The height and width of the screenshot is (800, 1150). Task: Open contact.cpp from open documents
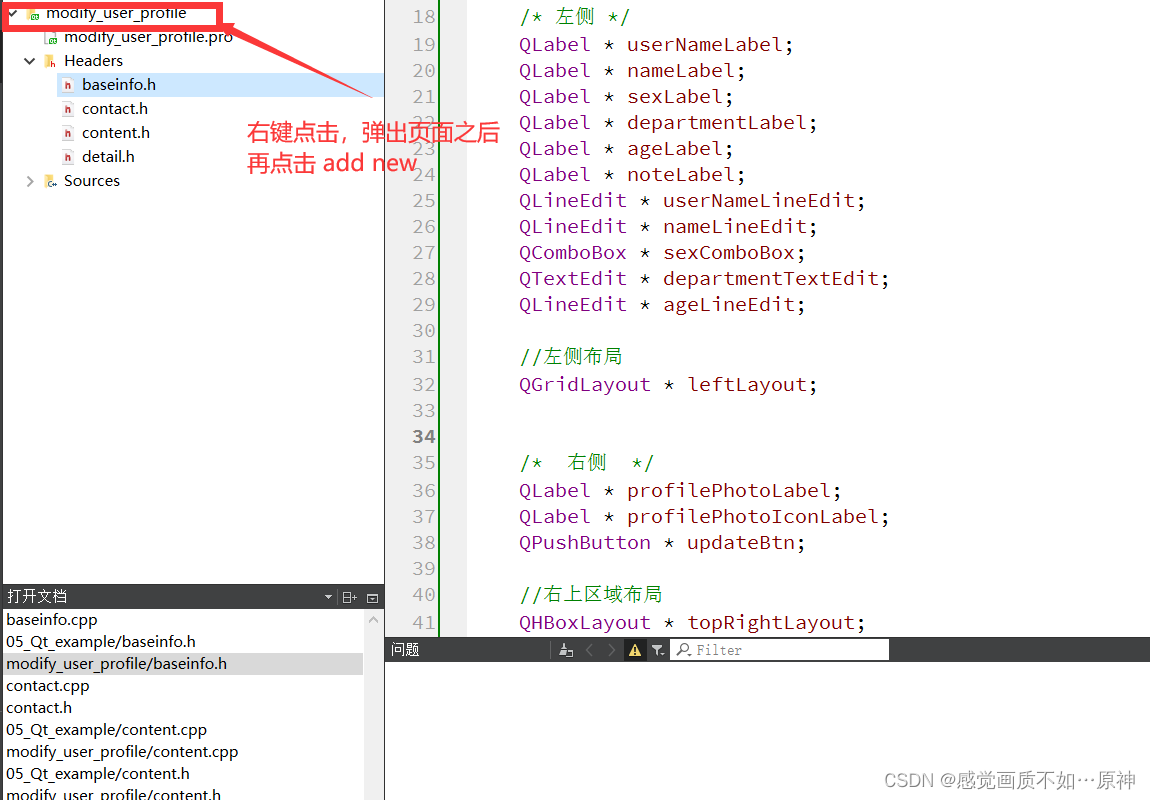[48, 686]
